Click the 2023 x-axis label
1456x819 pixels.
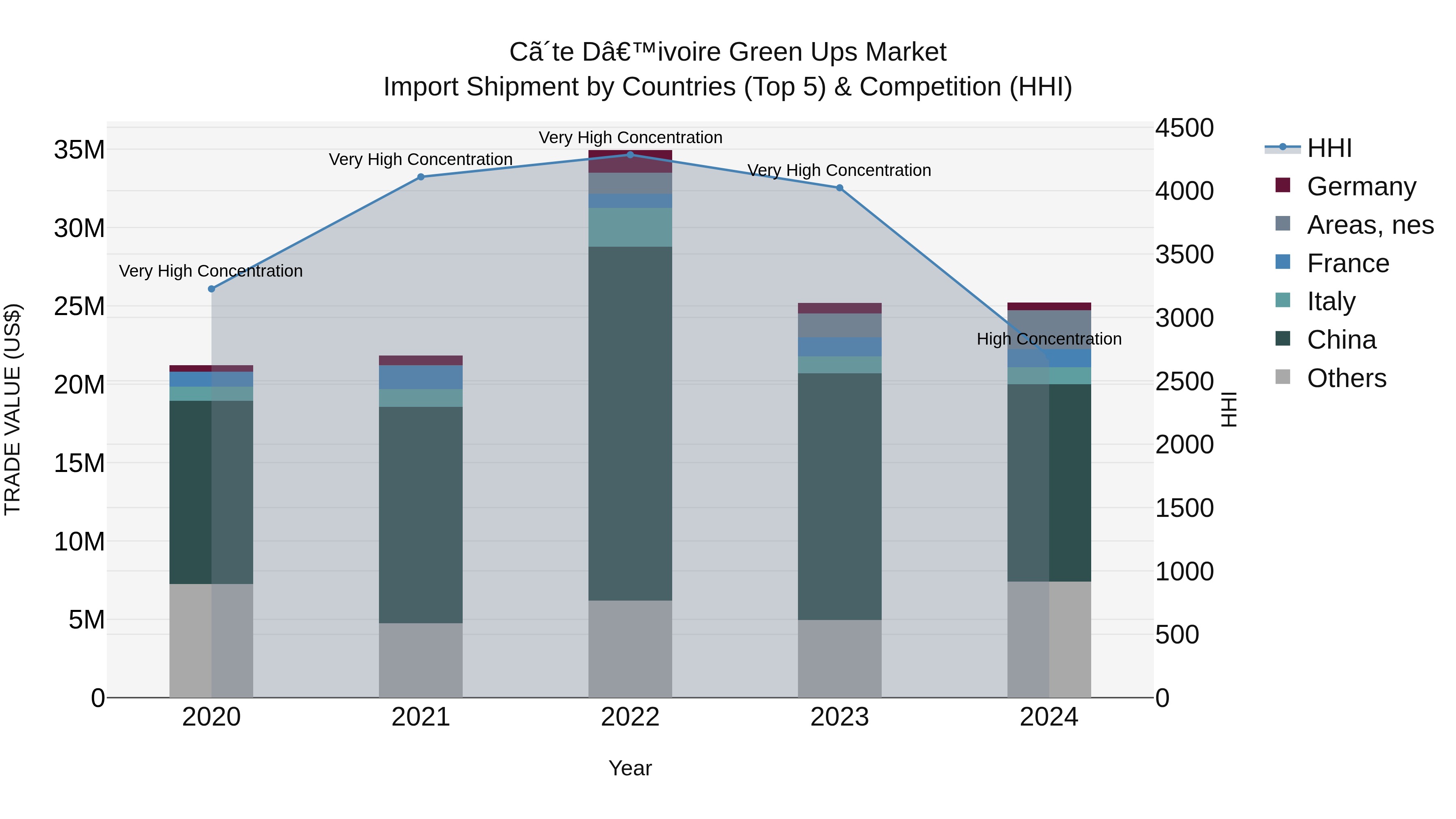pyautogui.click(x=839, y=717)
